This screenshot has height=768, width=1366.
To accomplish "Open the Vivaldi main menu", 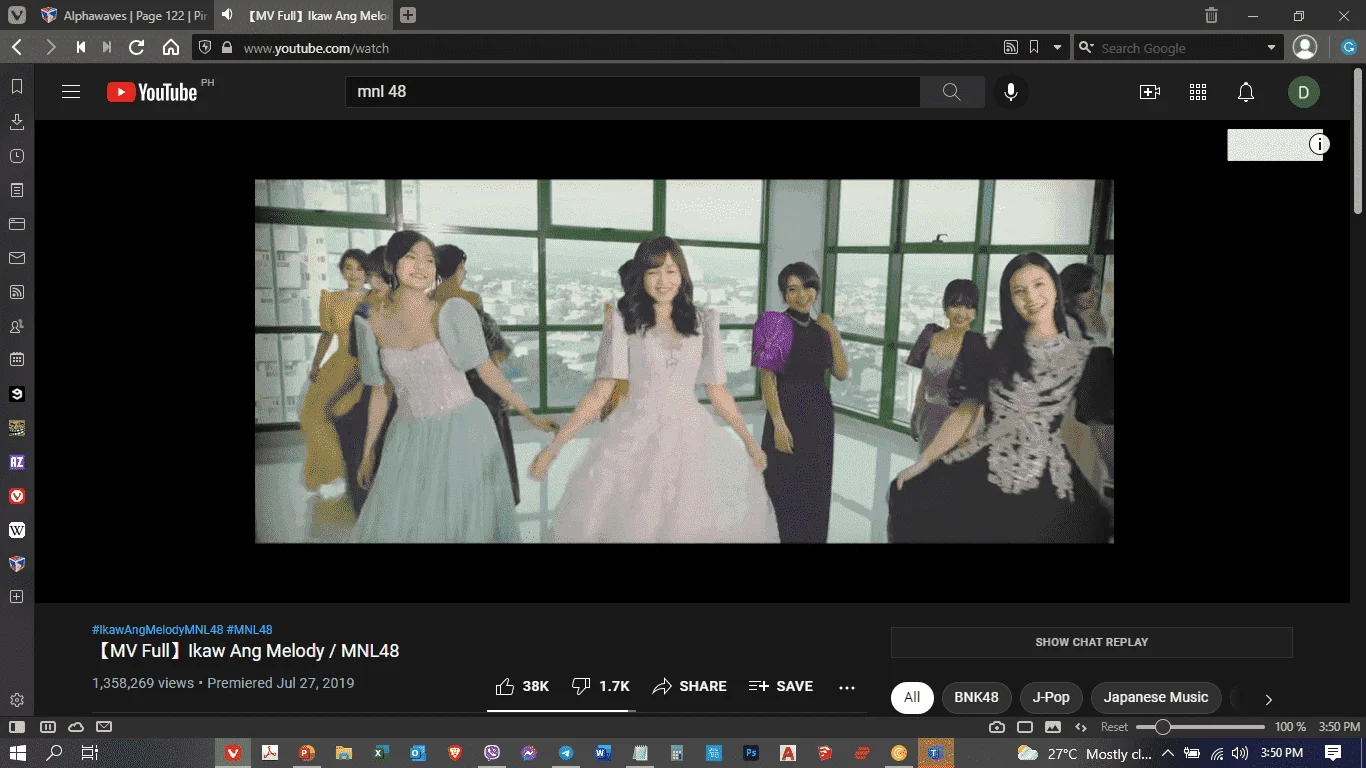I will tap(17, 15).
